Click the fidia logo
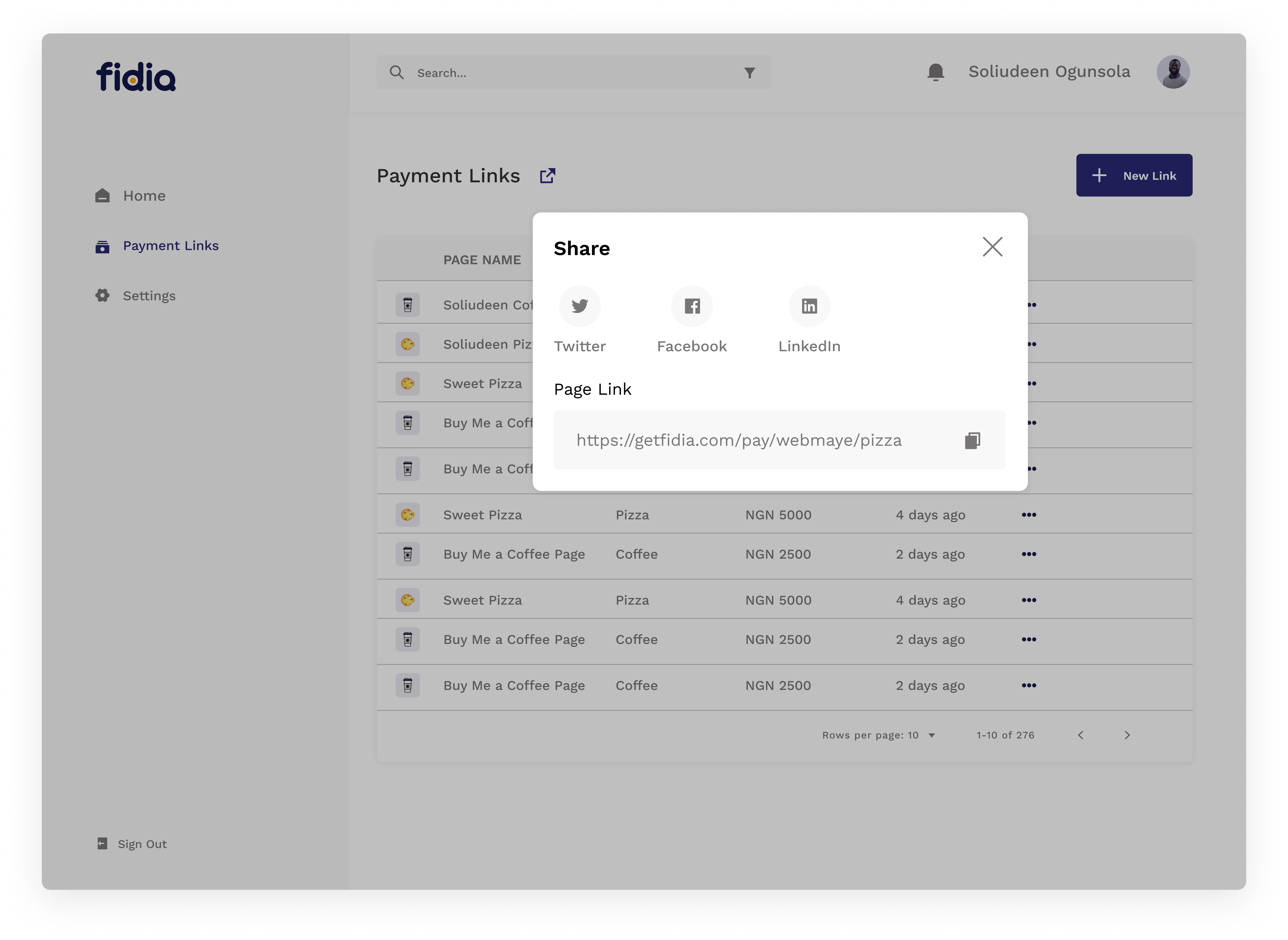Screen dimensions: 1288x940 [x=136, y=77]
